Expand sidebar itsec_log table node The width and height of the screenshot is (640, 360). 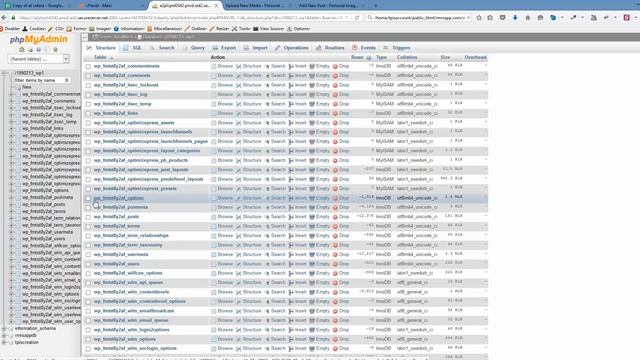coord(11,115)
